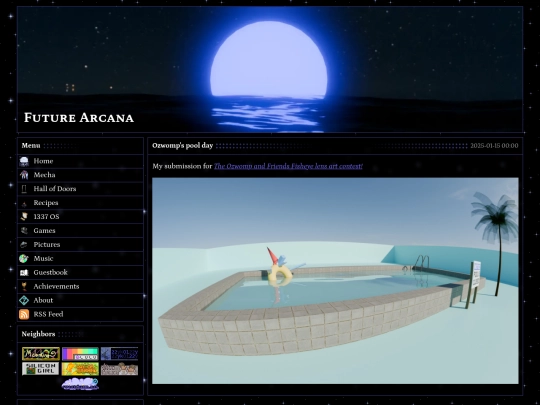Viewport: 540px width, 405px height.
Task: Open the Recipes menu entry
Action: click(46, 203)
